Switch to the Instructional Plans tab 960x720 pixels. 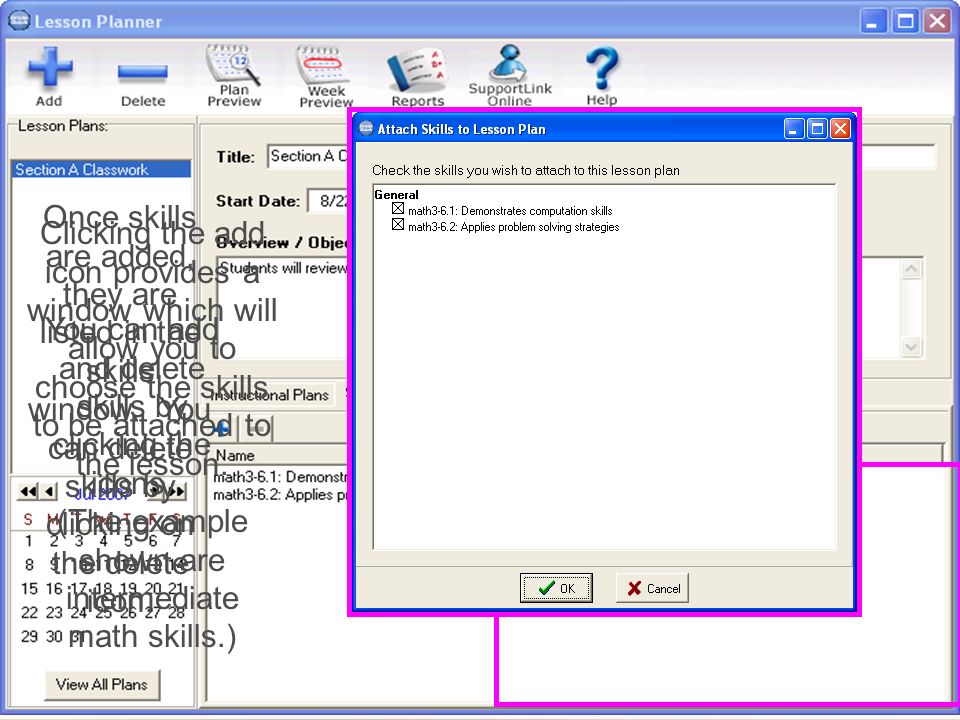pos(269,395)
